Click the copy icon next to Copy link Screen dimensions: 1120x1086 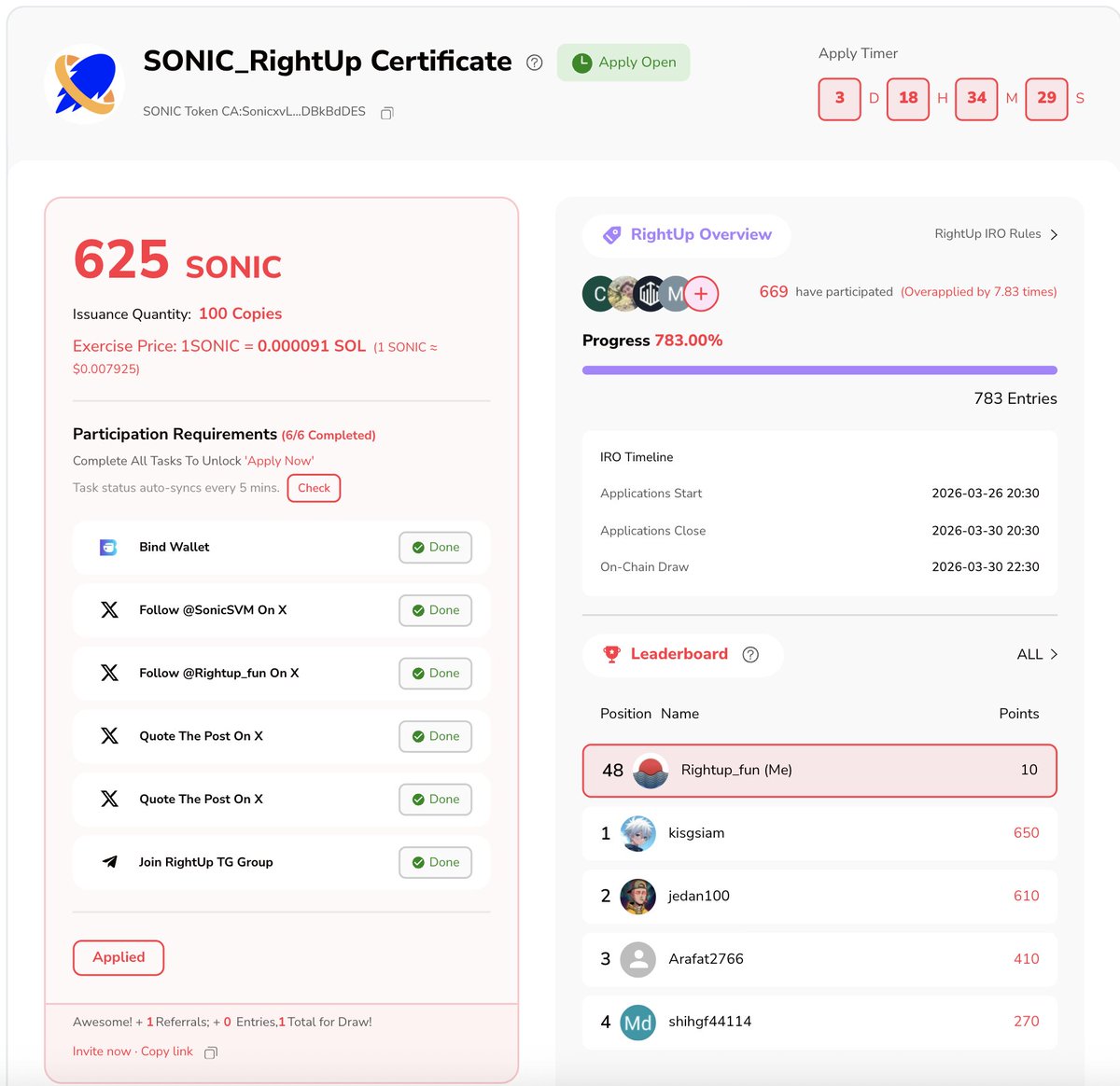(x=211, y=1052)
